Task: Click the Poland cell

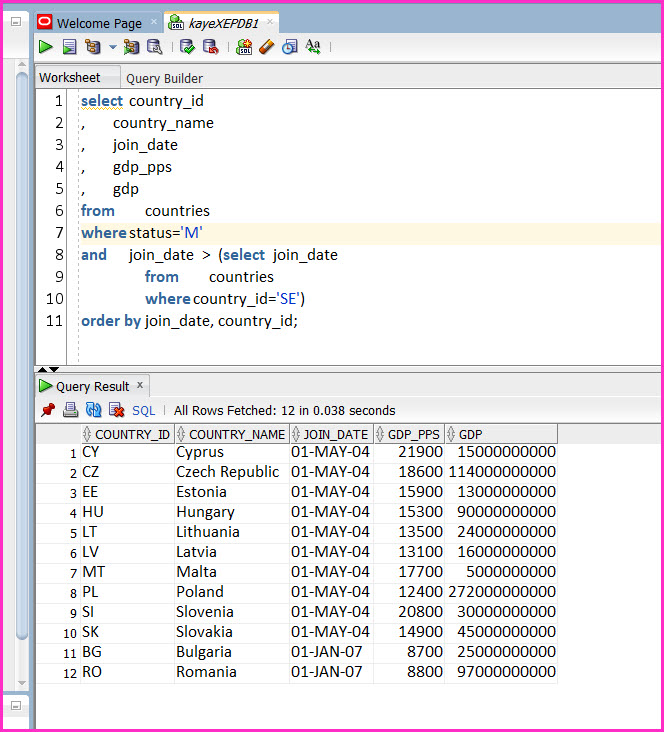Action: [x=232, y=592]
